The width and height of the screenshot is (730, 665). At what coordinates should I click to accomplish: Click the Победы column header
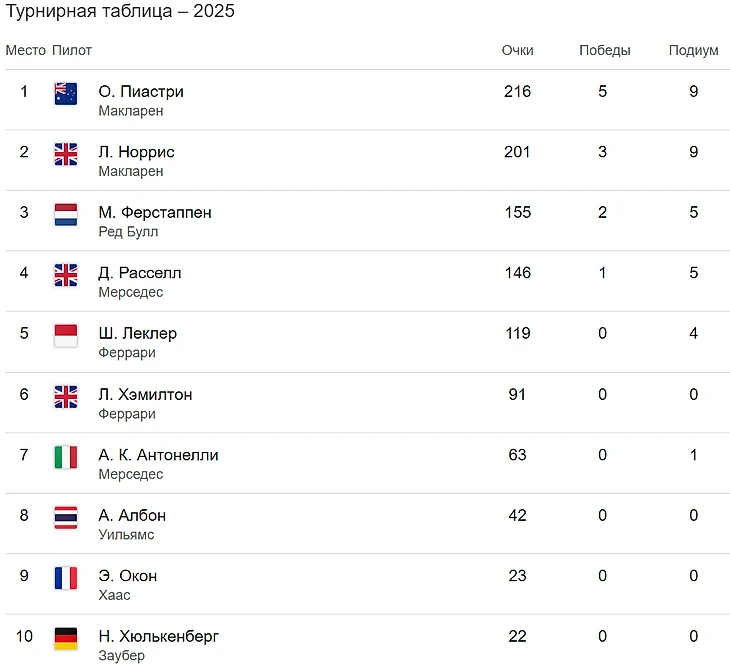pos(604,50)
